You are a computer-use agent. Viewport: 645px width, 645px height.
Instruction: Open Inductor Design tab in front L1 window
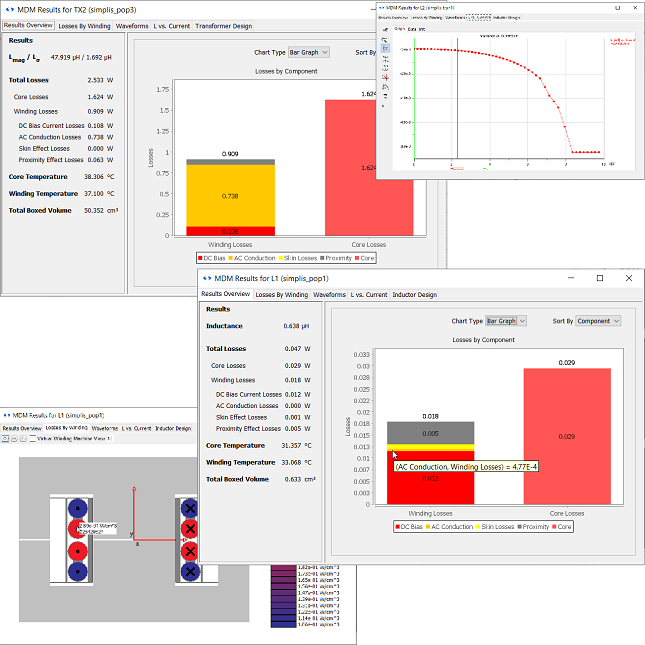tap(414, 295)
